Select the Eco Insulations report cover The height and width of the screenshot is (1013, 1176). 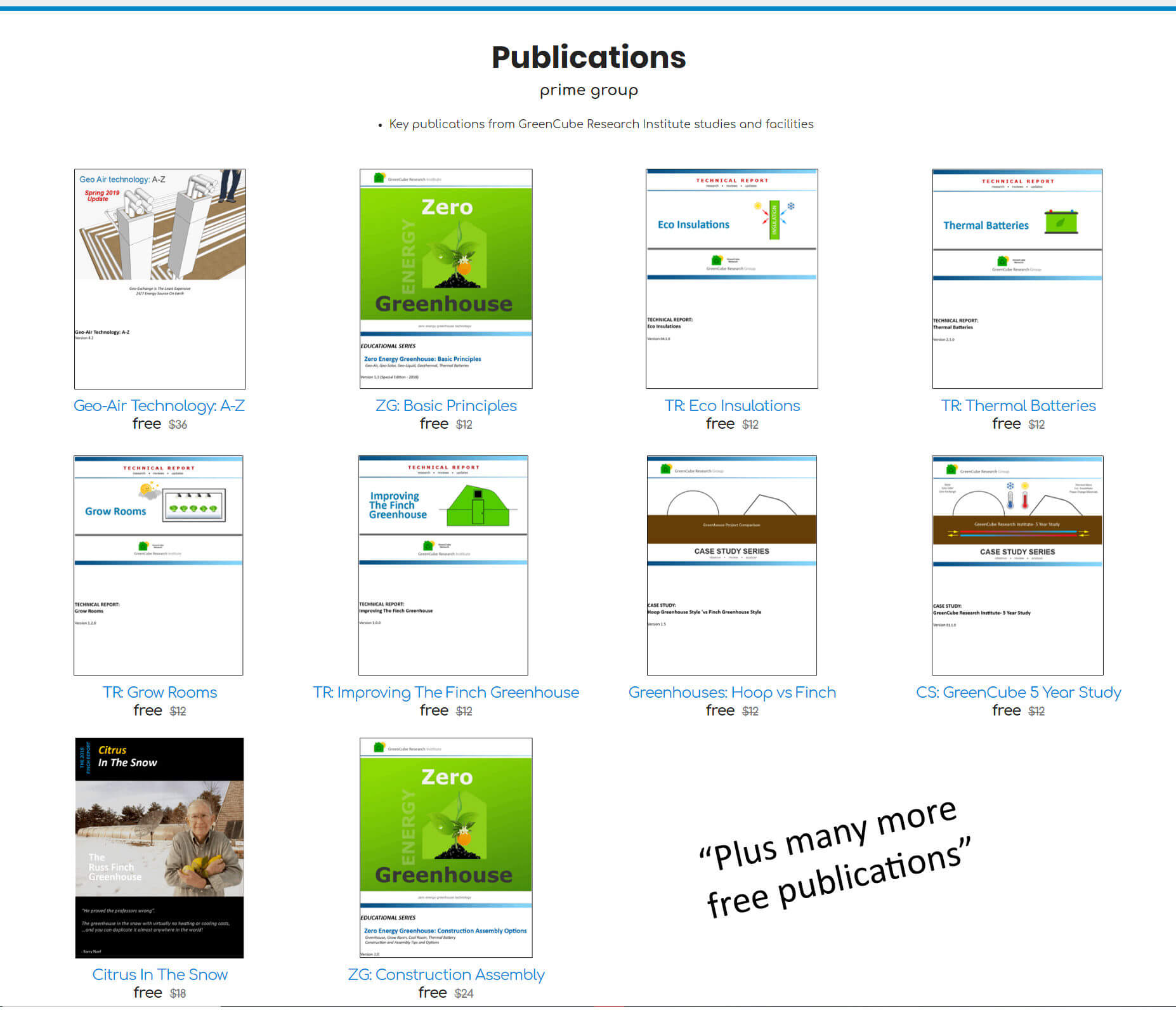coord(732,278)
